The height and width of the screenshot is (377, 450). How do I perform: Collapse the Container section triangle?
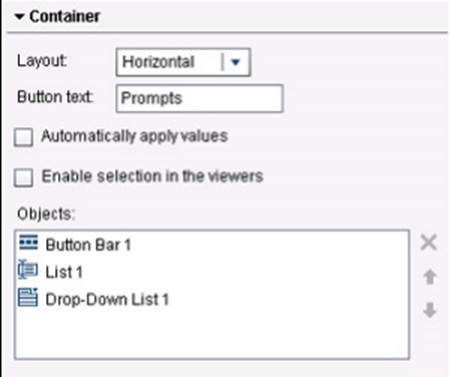click(x=20, y=16)
